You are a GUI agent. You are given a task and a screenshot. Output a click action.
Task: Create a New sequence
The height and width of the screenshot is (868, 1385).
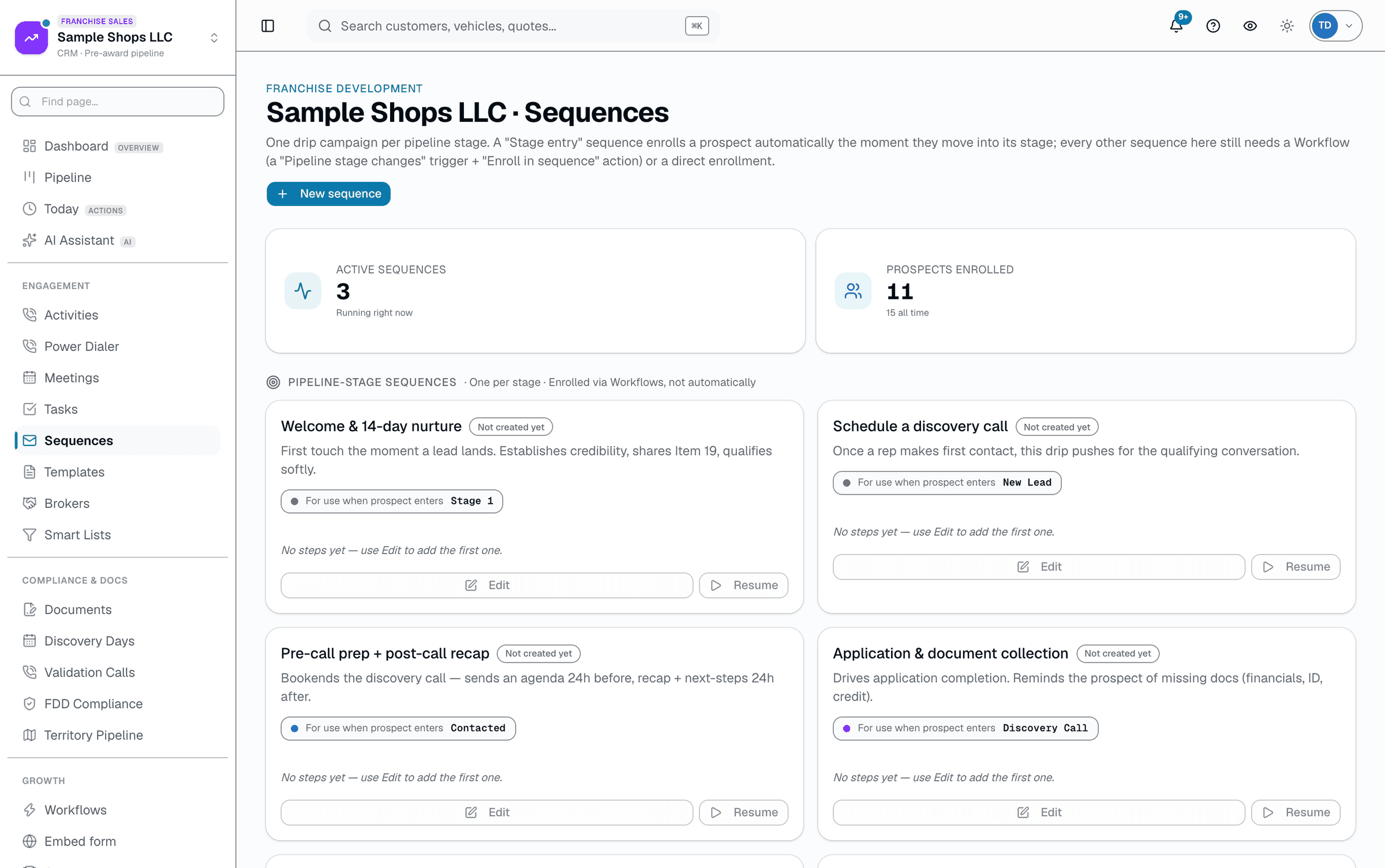point(328,194)
